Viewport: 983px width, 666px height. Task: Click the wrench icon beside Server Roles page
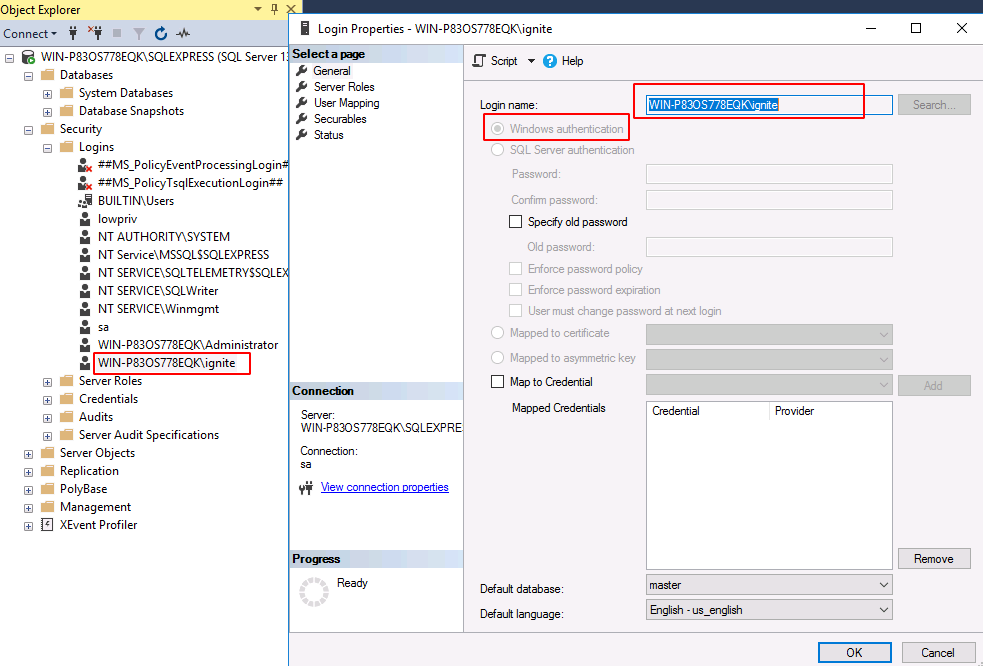point(302,87)
